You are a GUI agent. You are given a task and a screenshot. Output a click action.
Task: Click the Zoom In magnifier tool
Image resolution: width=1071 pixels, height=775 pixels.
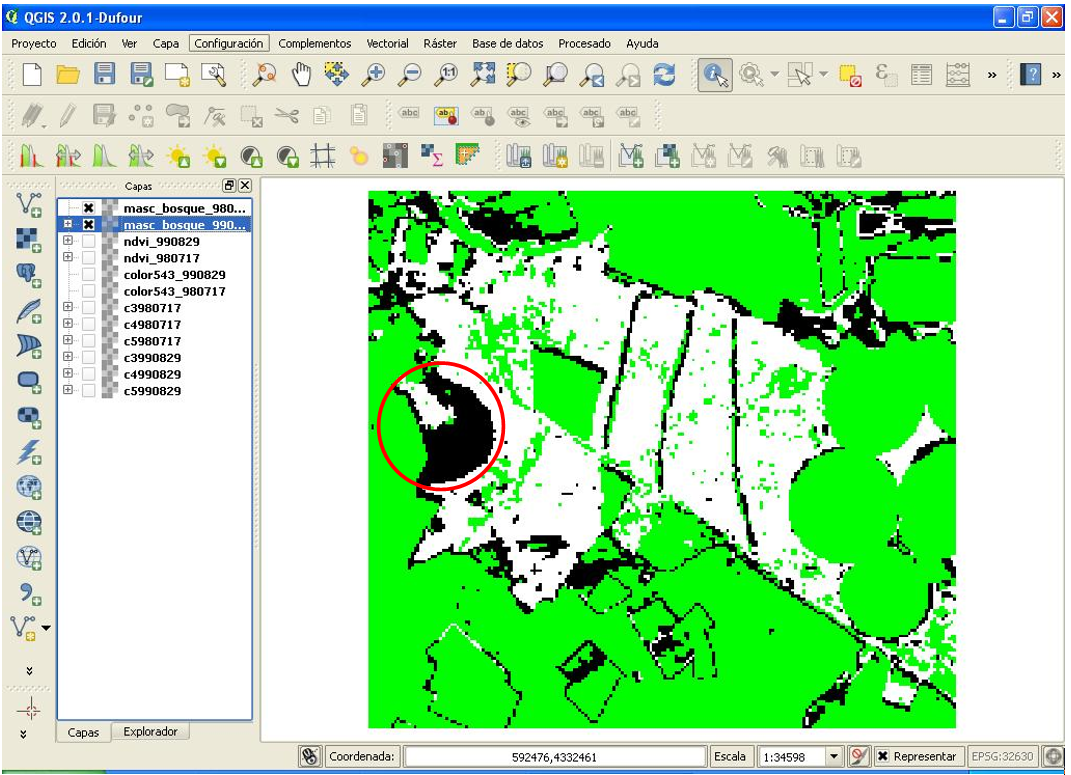[374, 74]
